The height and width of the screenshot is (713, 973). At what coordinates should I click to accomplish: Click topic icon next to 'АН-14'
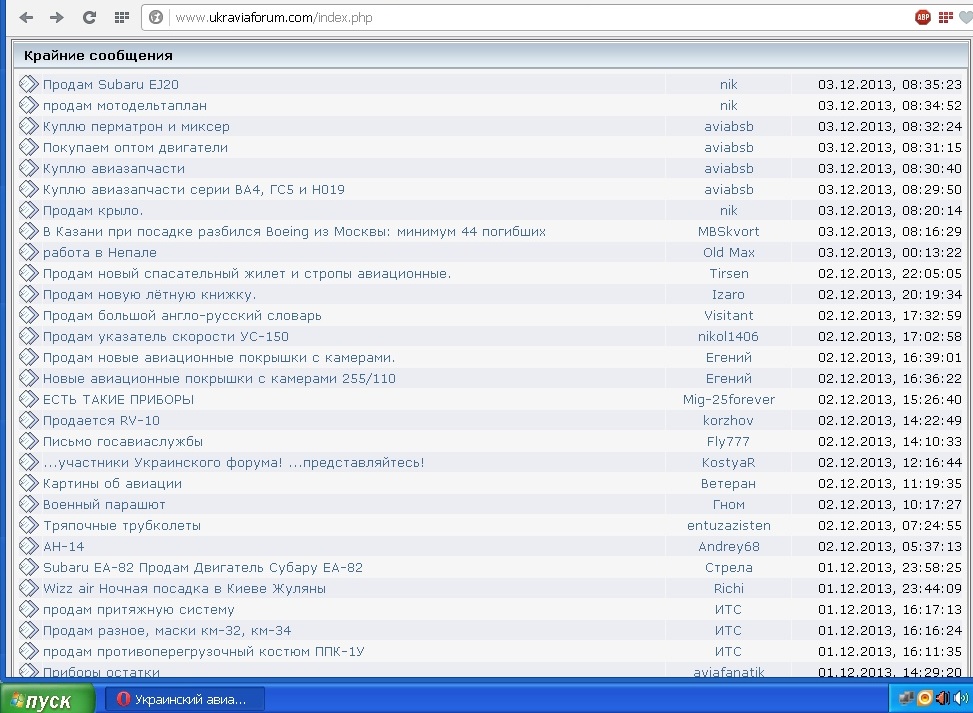click(x=28, y=546)
